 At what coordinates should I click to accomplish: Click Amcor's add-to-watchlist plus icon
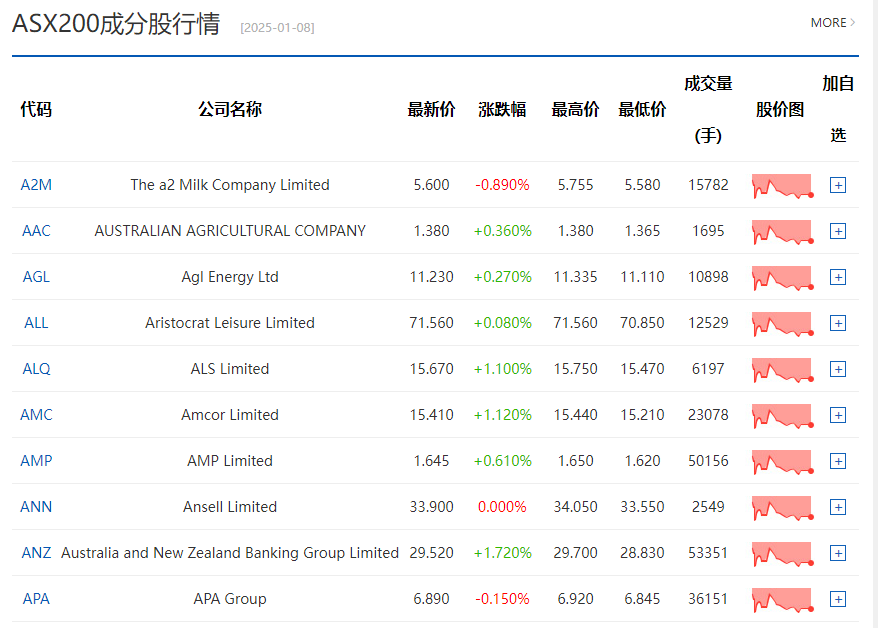[x=837, y=415]
